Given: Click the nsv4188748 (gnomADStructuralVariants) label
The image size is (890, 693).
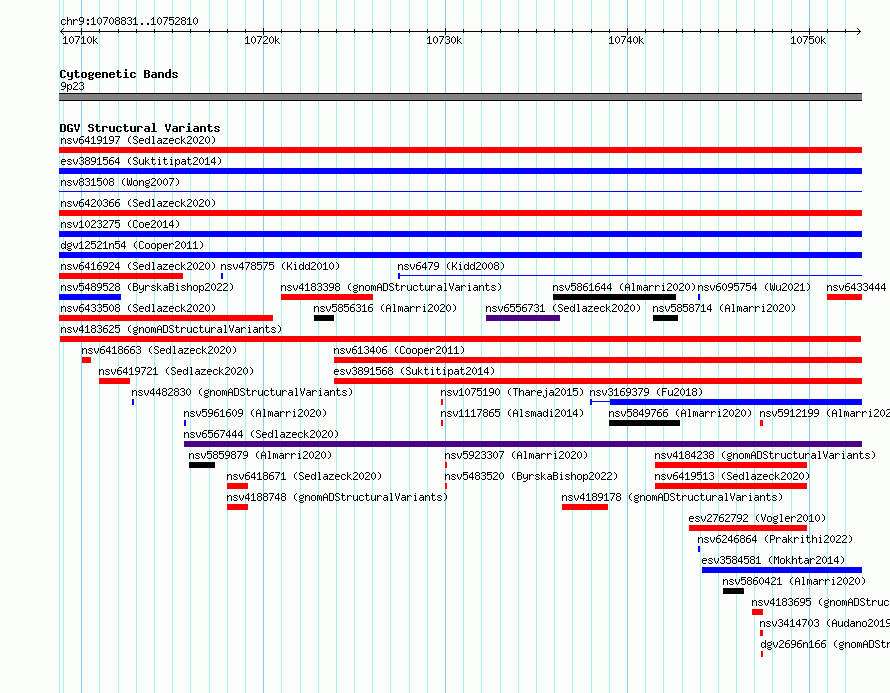Looking at the screenshot, I should click(x=337, y=497).
